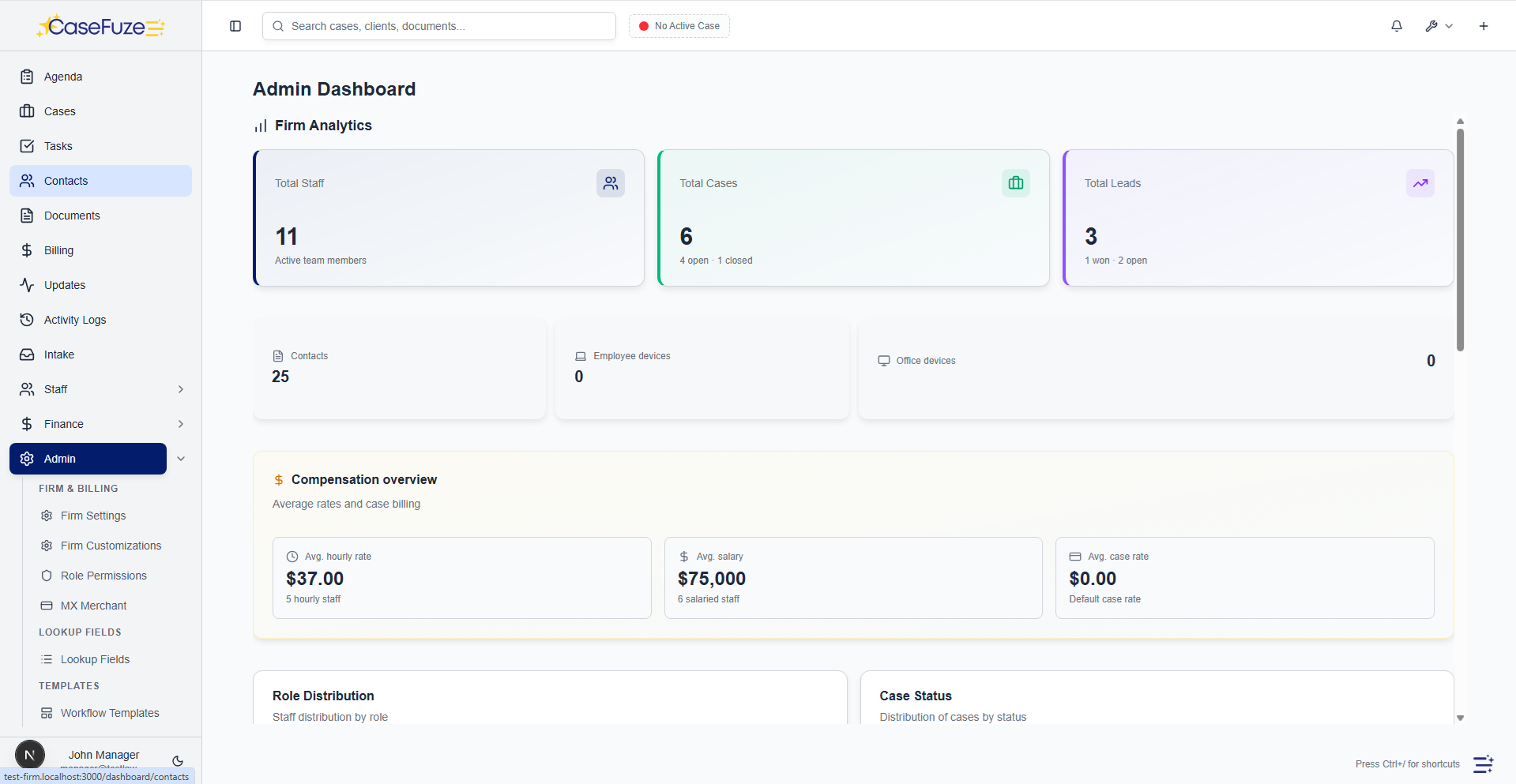Click the notifications bell icon

tap(1396, 26)
